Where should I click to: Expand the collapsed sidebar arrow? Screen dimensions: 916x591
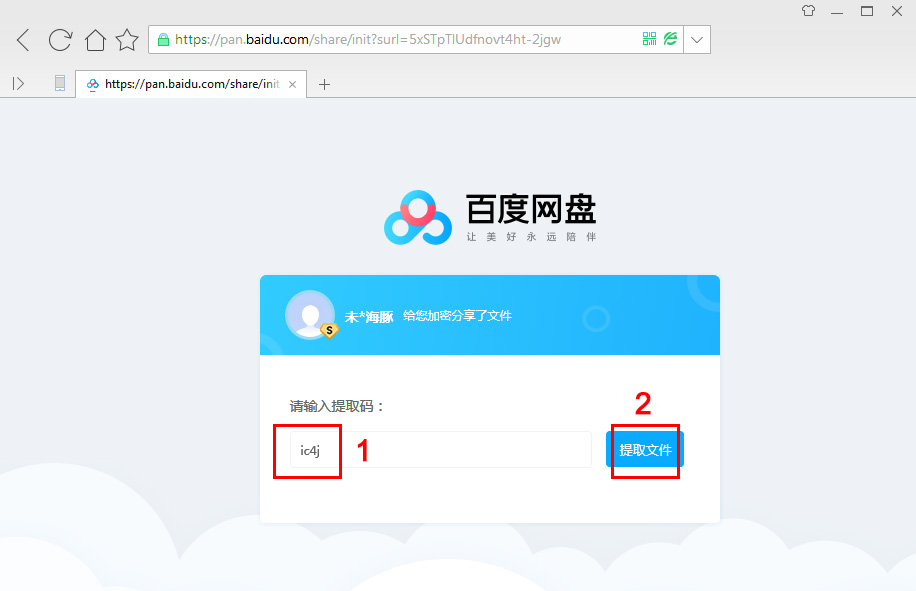[x=18, y=83]
